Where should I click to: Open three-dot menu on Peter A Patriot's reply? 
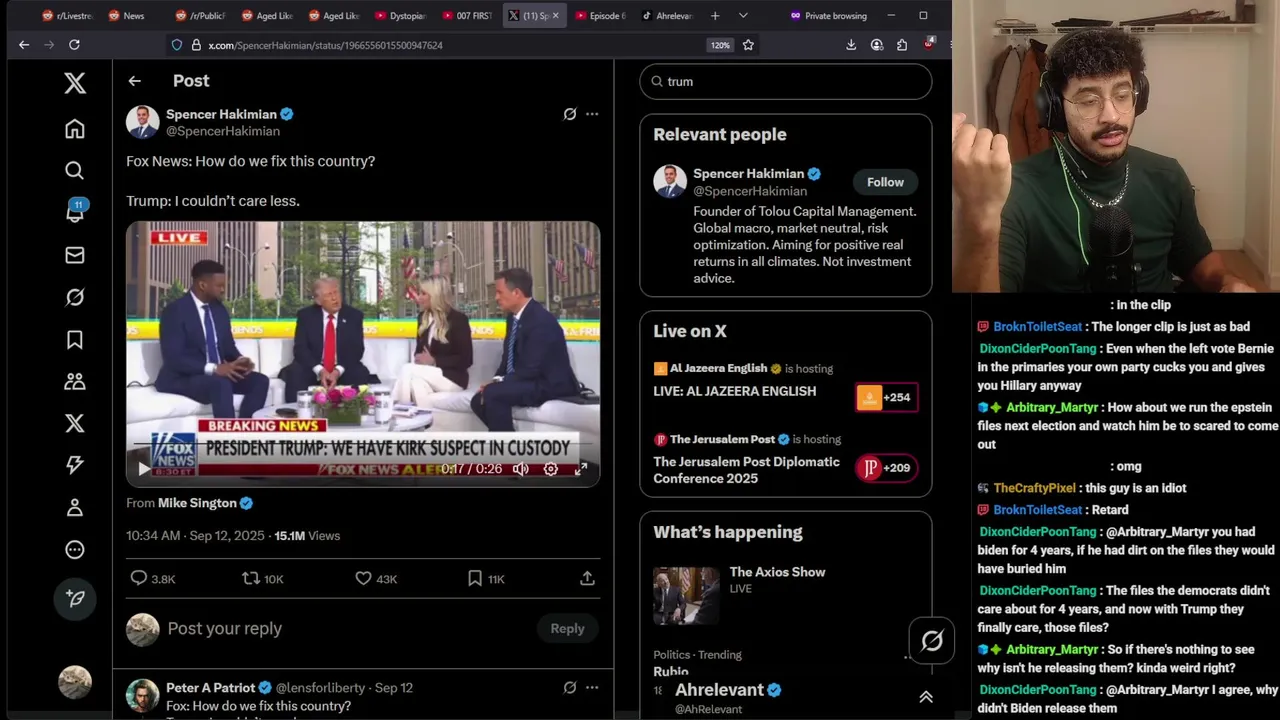[x=592, y=688]
